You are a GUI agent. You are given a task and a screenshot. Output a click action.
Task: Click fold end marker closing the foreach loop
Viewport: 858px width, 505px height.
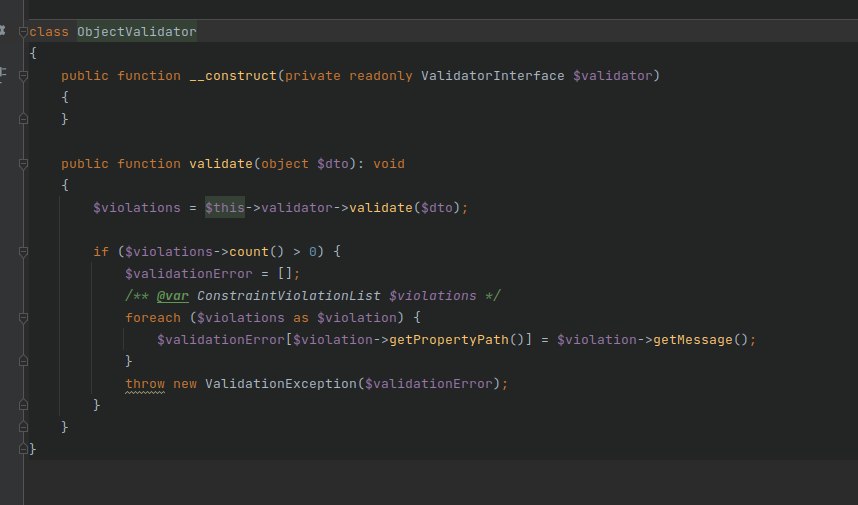click(x=23, y=361)
